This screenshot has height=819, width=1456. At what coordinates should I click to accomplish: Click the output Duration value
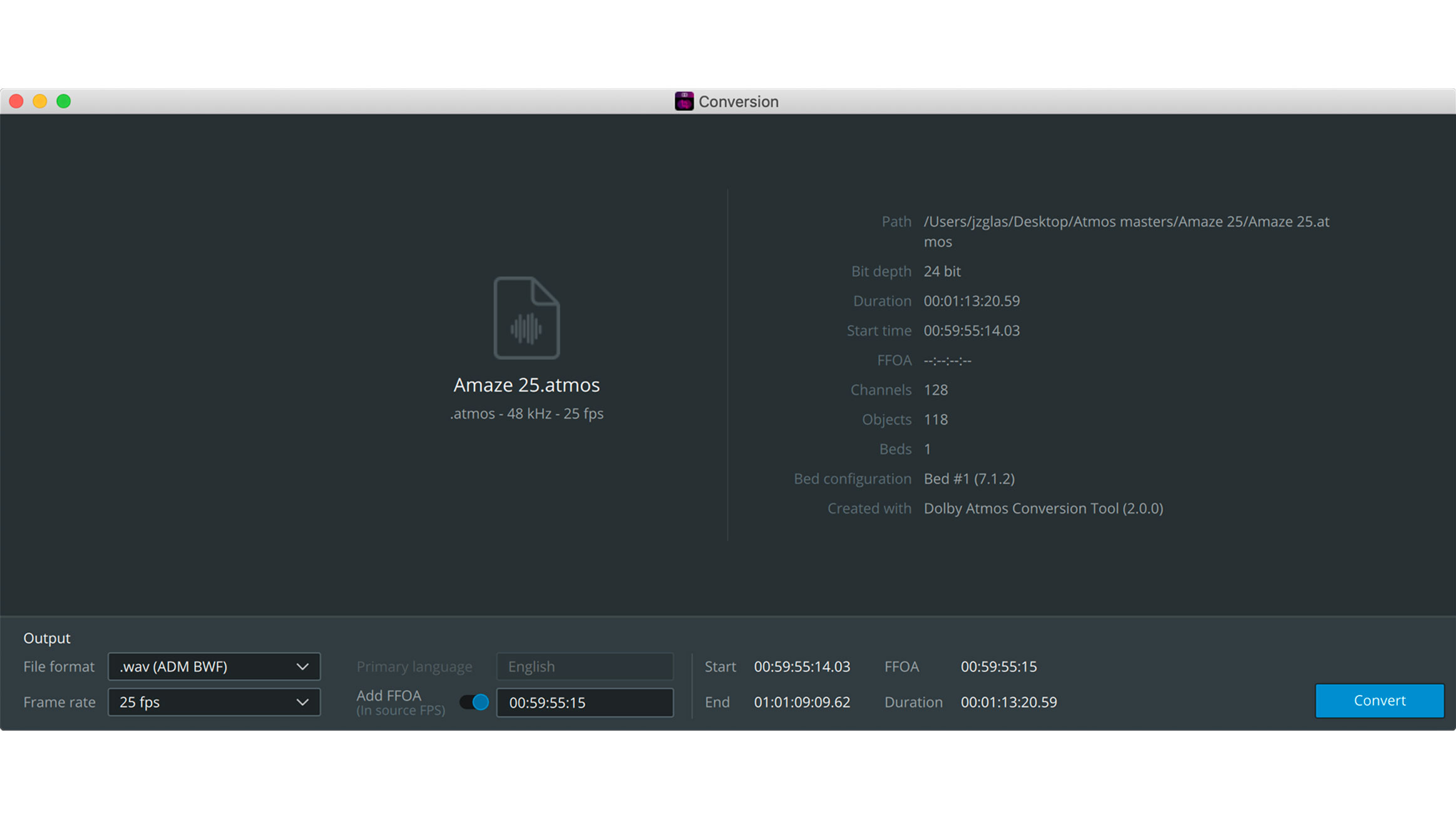click(1008, 702)
